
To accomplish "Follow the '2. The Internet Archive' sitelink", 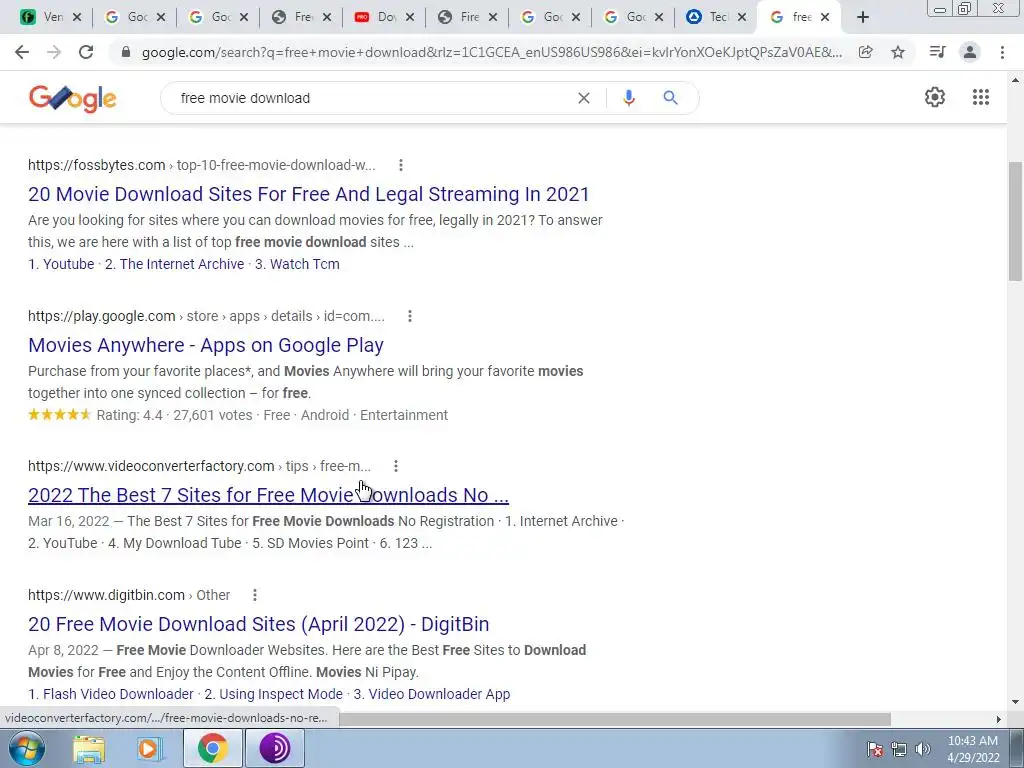I will (174, 264).
